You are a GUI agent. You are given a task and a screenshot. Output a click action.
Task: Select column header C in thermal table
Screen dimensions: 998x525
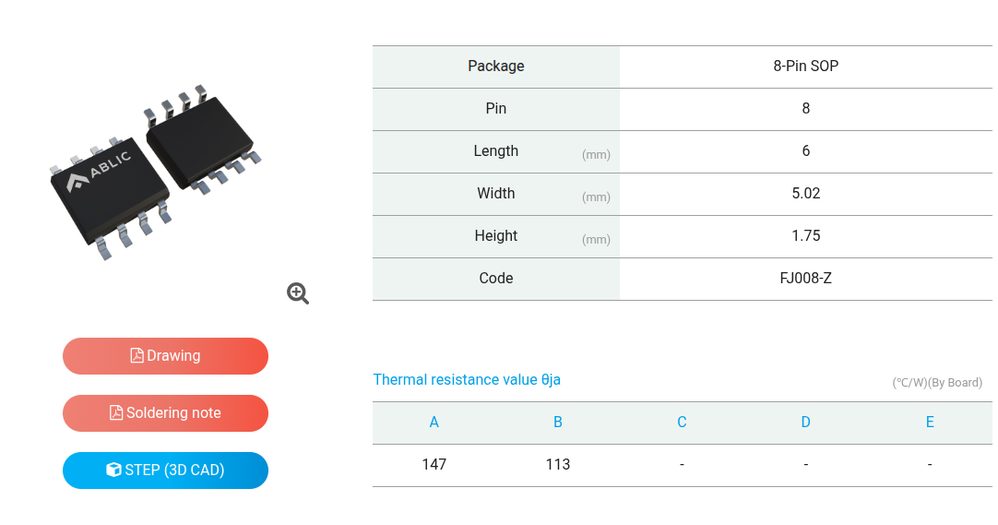pyautogui.click(x=682, y=422)
